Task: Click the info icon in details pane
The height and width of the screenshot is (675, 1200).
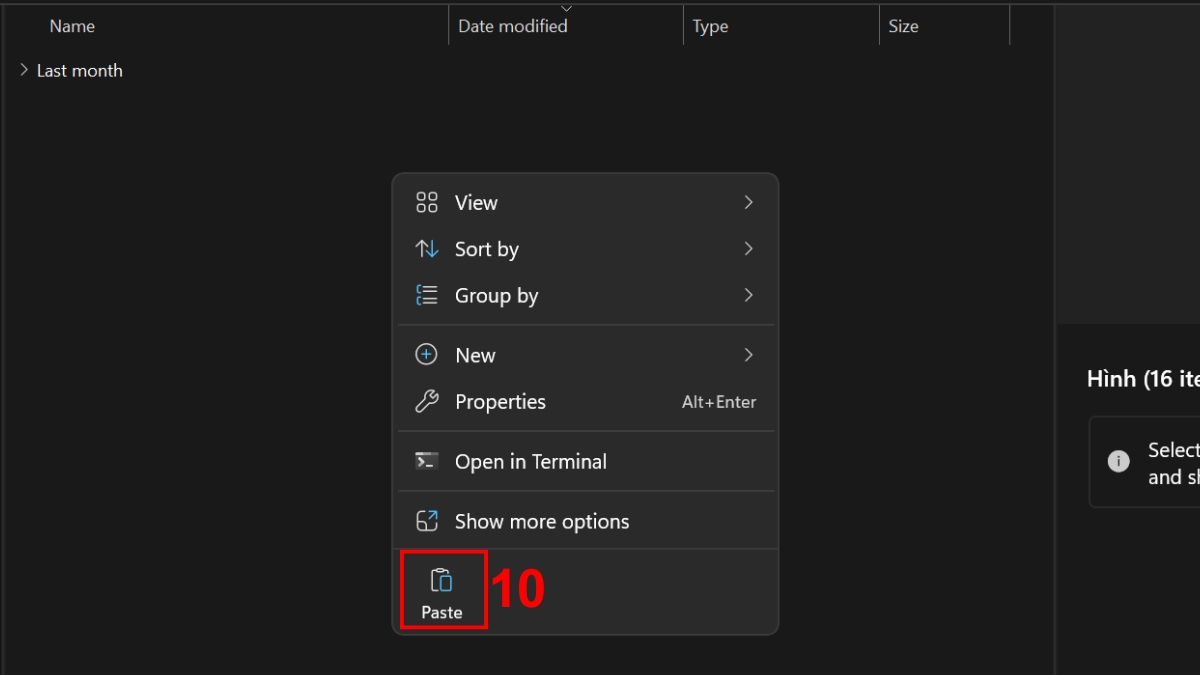Action: point(1119,461)
